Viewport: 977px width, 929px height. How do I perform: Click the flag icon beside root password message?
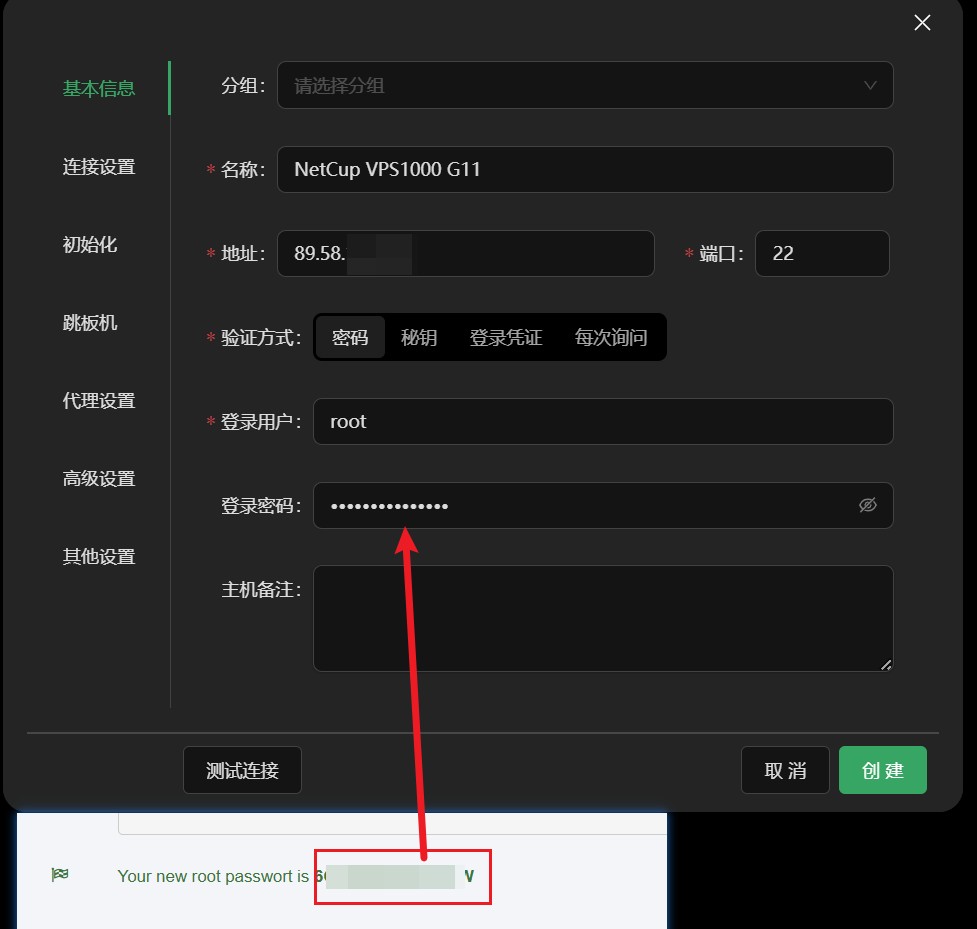[58, 873]
